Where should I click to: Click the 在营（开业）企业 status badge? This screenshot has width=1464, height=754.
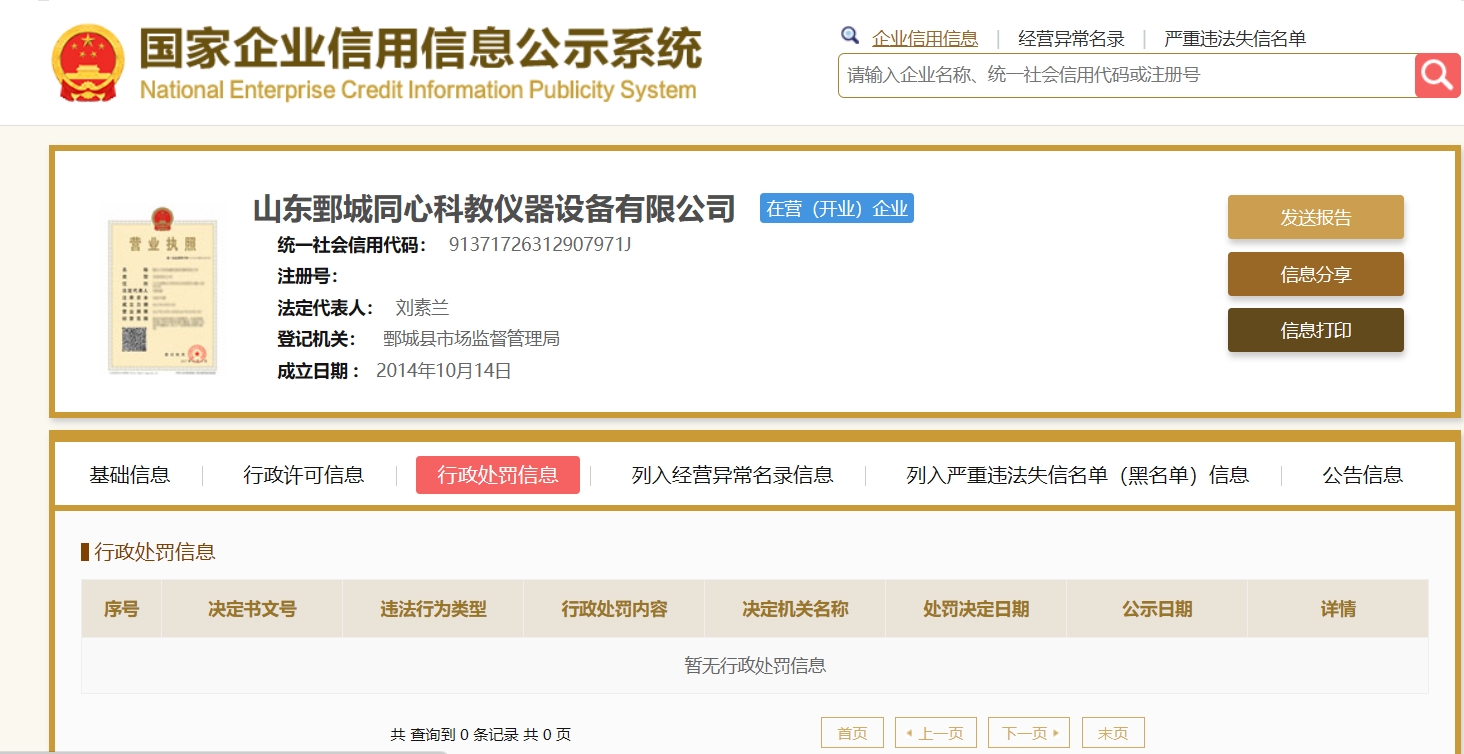pyautogui.click(x=837, y=208)
